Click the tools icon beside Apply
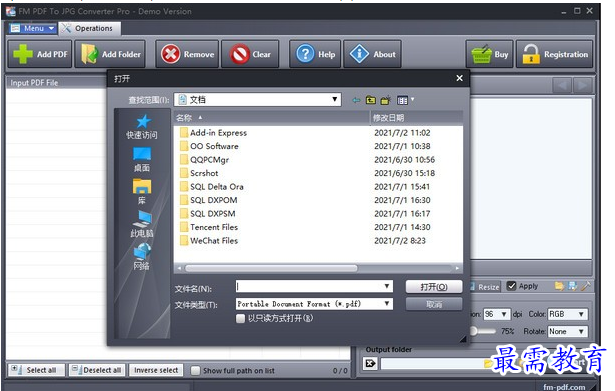 [x=586, y=286]
